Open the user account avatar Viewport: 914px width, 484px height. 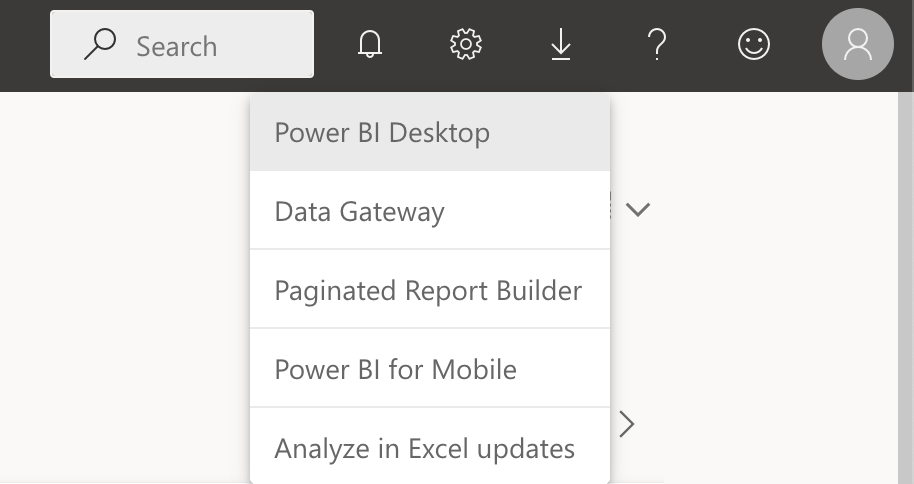(x=857, y=44)
